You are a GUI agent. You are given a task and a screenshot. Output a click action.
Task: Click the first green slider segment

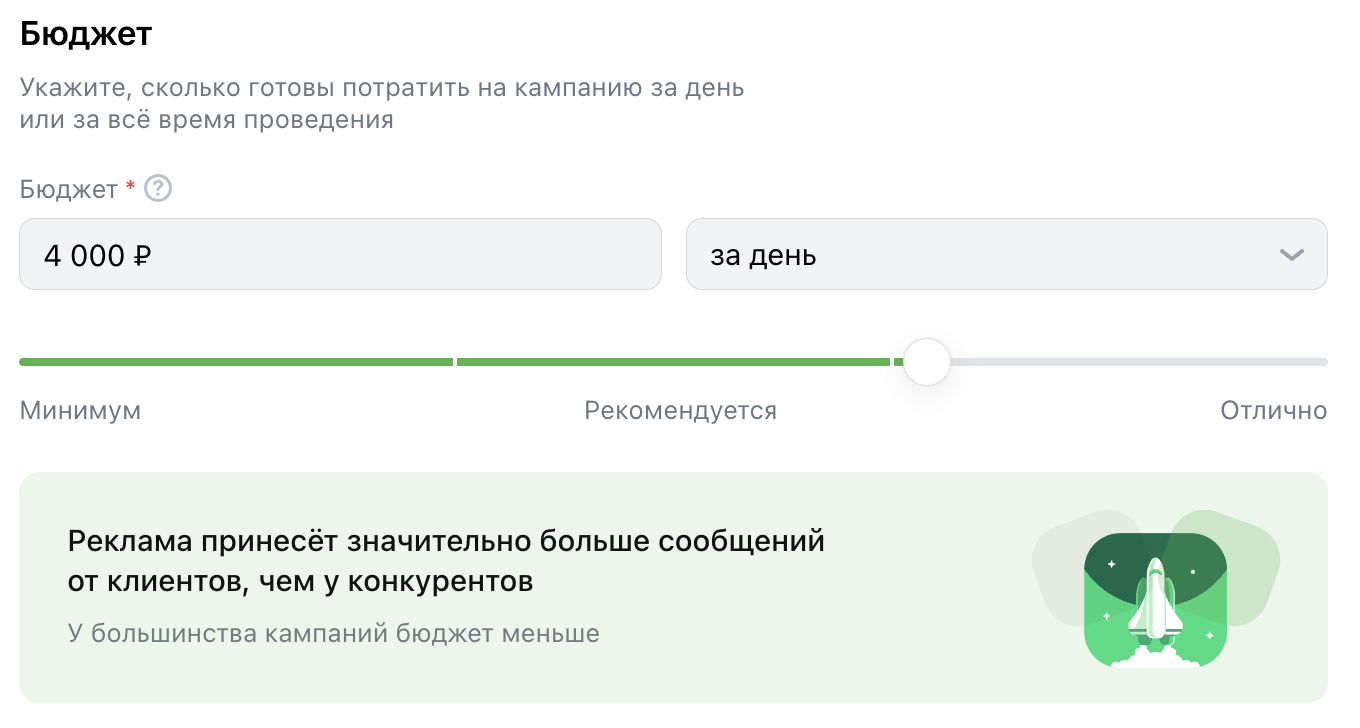pos(236,362)
